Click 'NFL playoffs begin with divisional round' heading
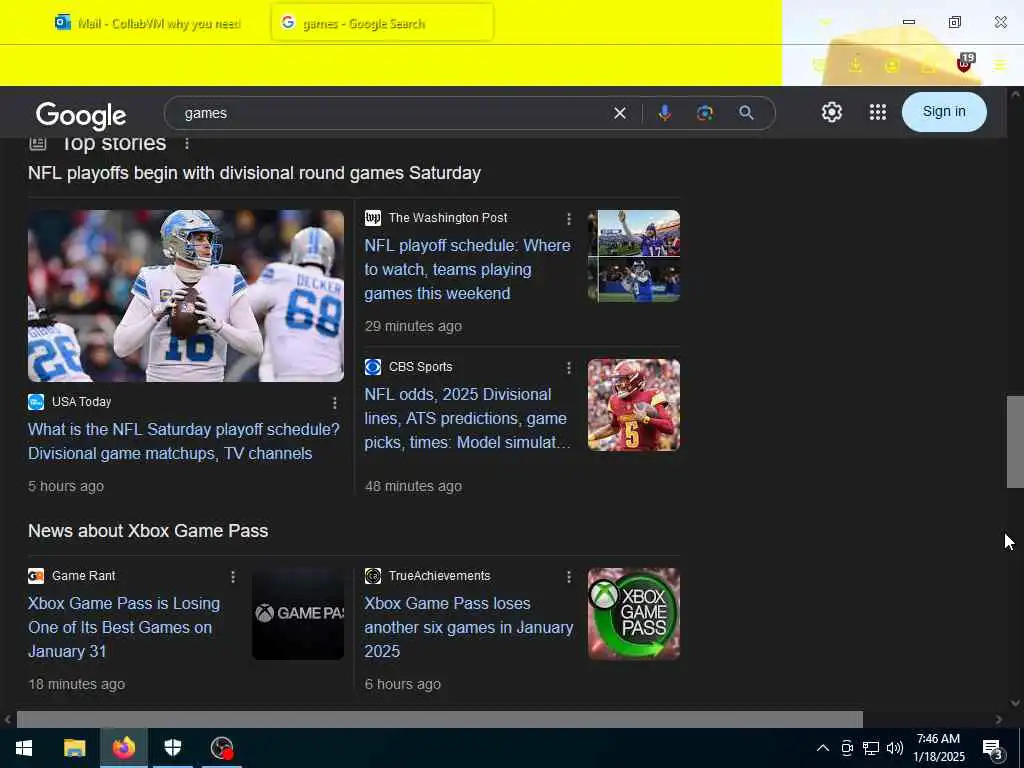1024x768 pixels. tap(255, 173)
